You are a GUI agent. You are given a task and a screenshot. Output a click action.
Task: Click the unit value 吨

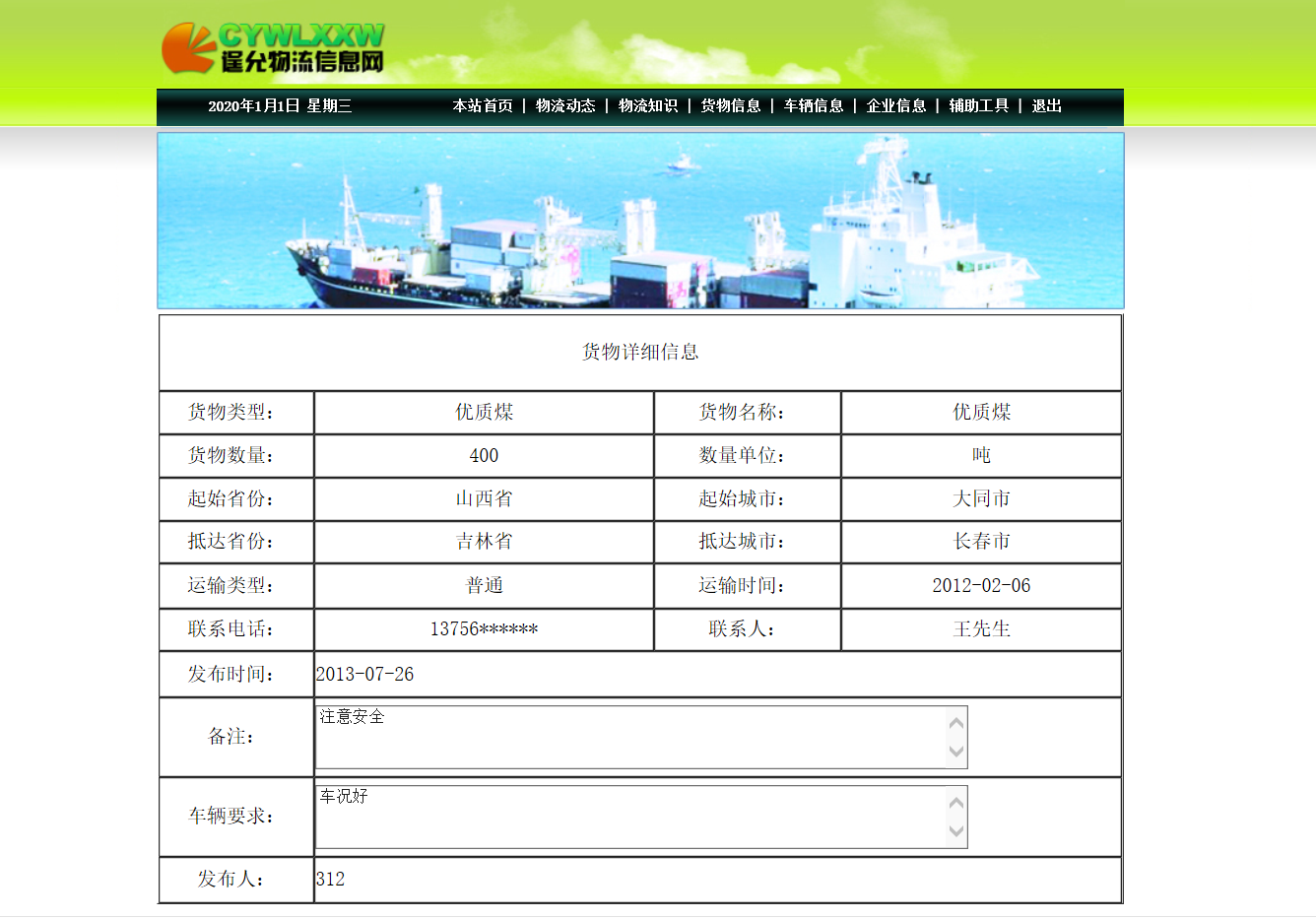pos(981,455)
